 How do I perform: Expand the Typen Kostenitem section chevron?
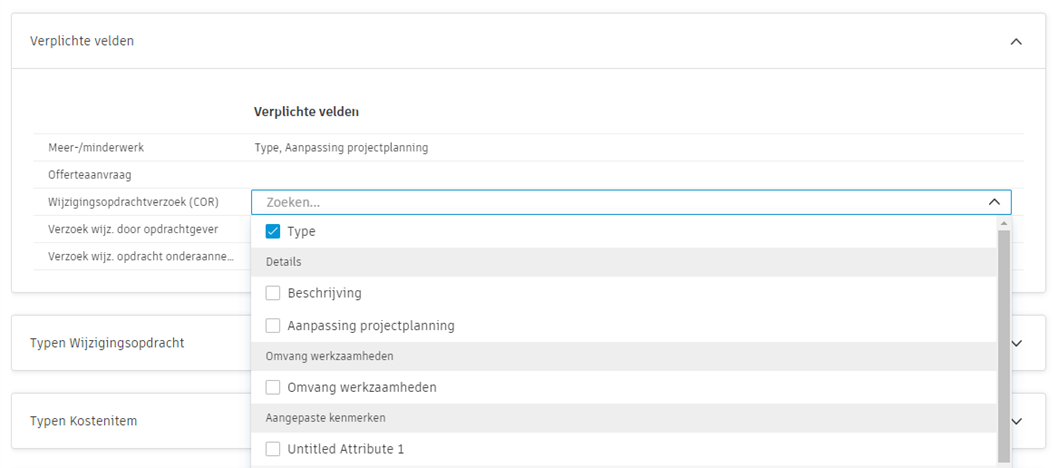(x=1016, y=421)
